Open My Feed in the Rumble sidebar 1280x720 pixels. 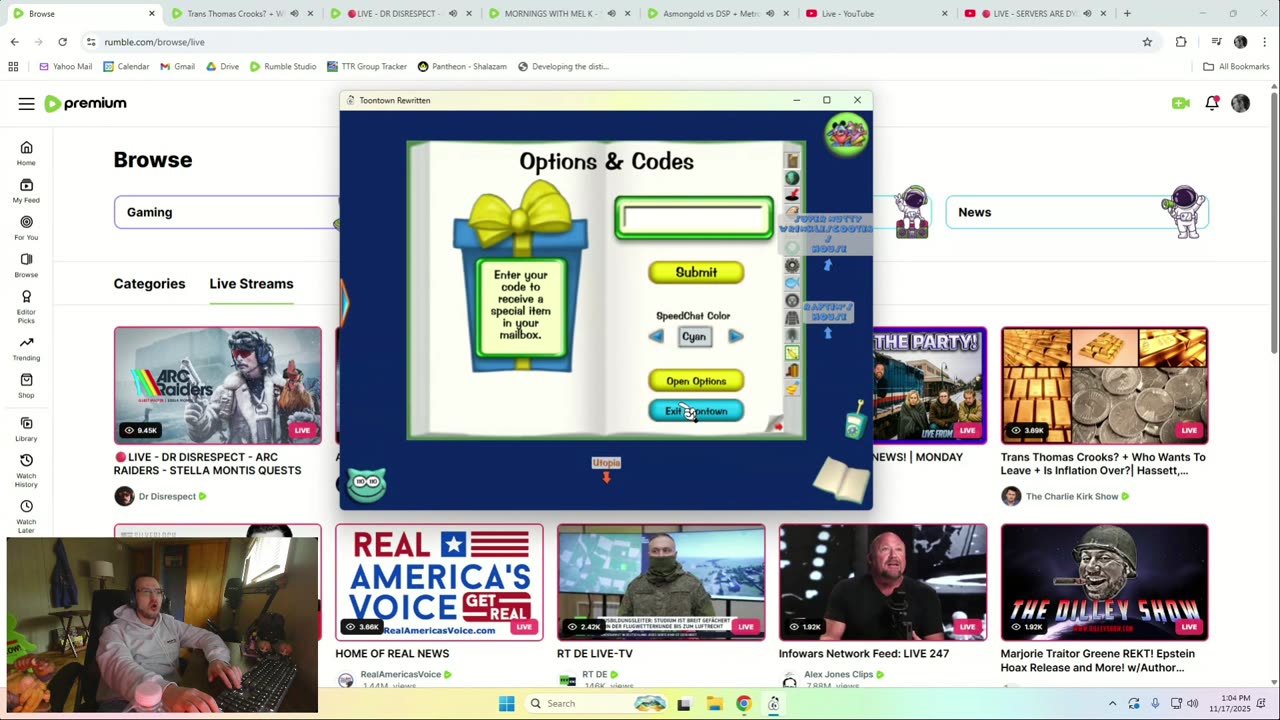(26, 190)
